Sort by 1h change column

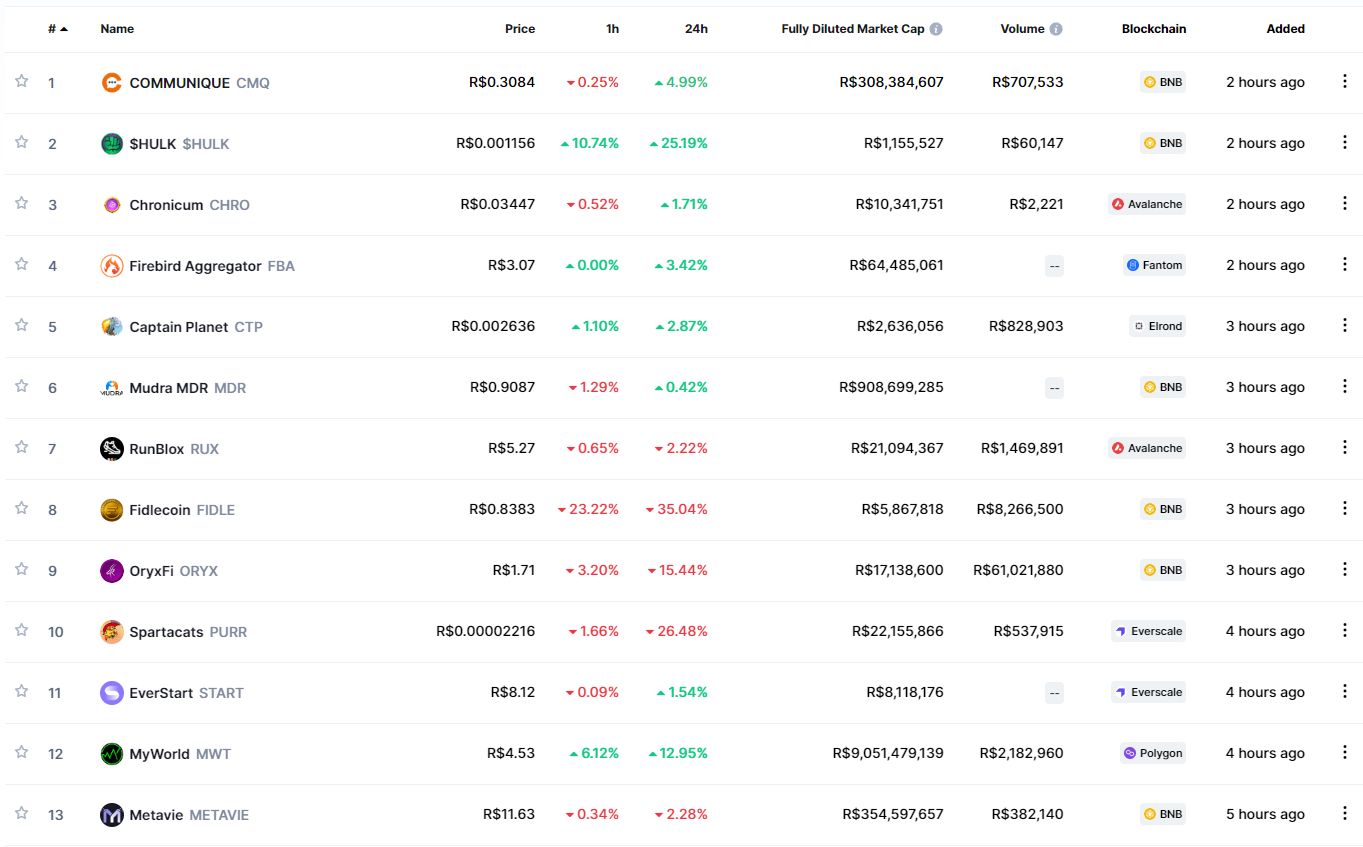pos(612,29)
